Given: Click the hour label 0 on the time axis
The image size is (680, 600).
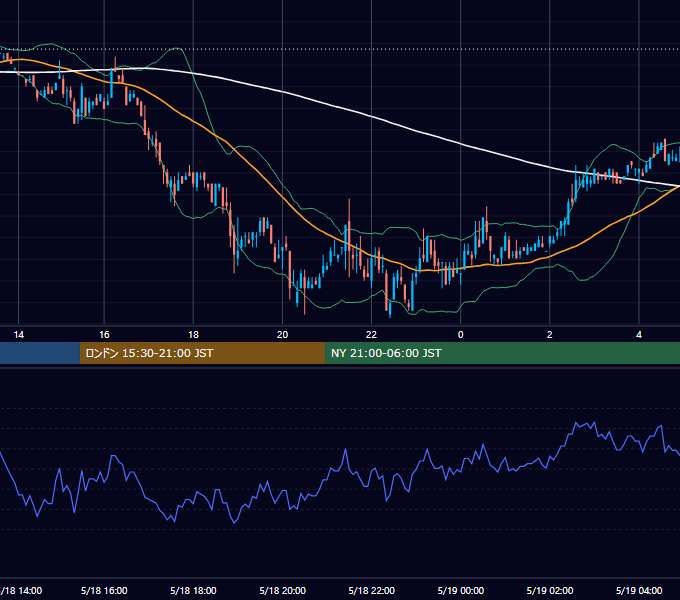Looking at the screenshot, I should (461, 335).
